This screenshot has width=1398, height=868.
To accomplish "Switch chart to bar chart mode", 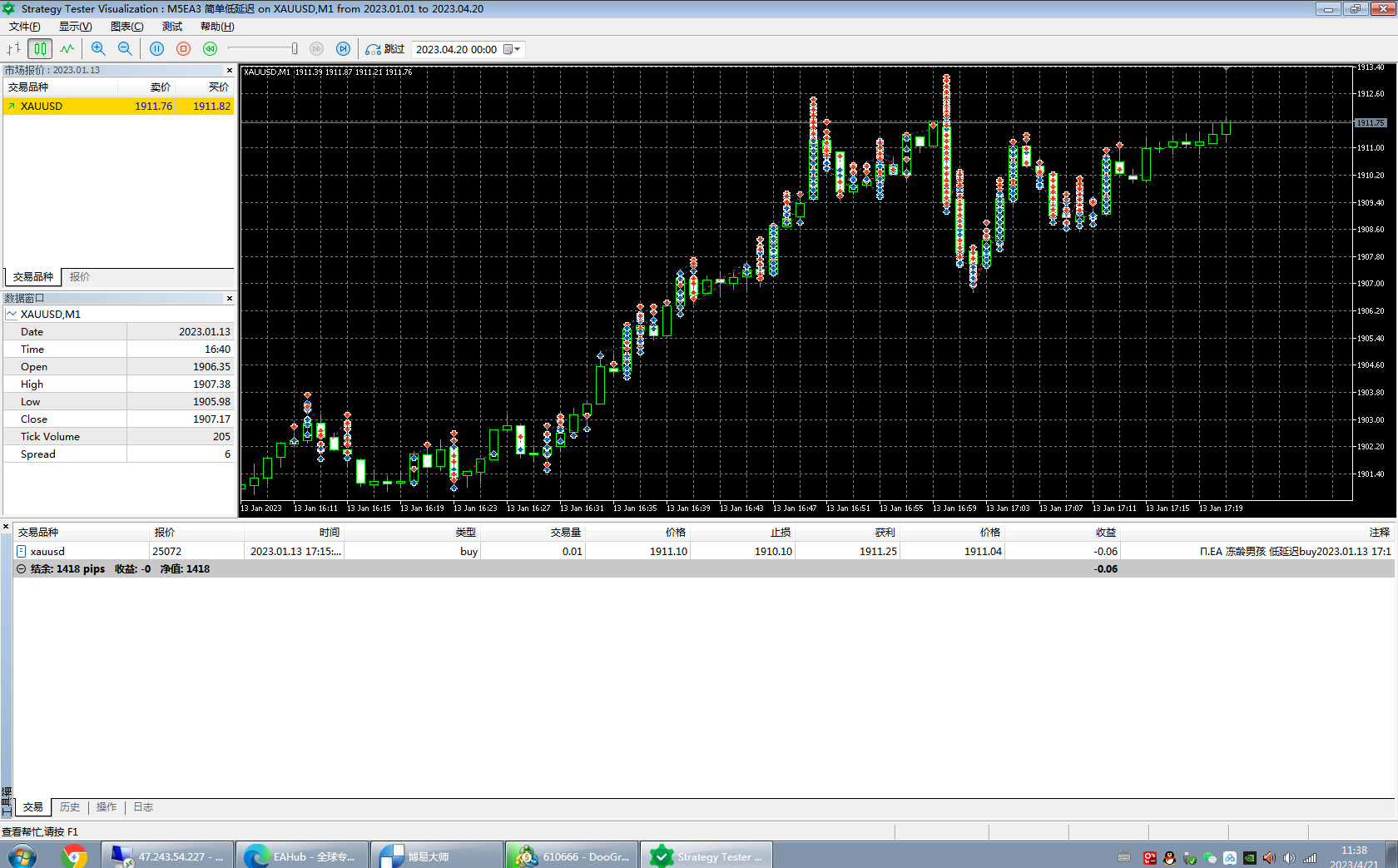I will coord(14,49).
